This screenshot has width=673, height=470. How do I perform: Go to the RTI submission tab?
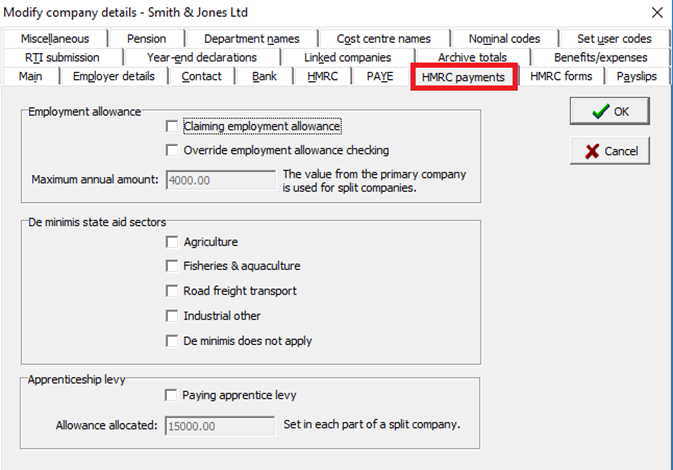[x=62, y=58]
